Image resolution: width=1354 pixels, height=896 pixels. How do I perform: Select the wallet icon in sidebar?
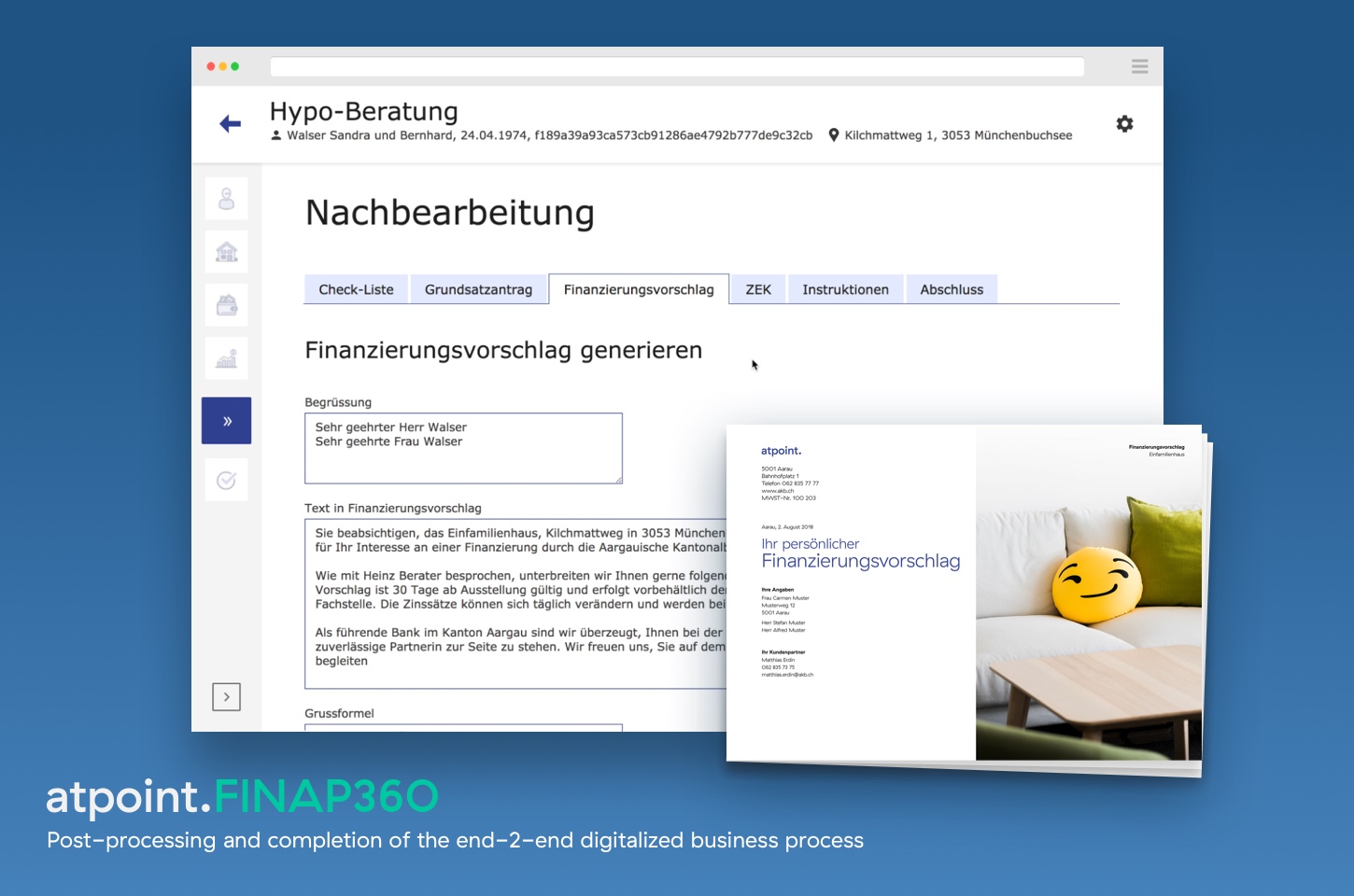coord(227,305)
